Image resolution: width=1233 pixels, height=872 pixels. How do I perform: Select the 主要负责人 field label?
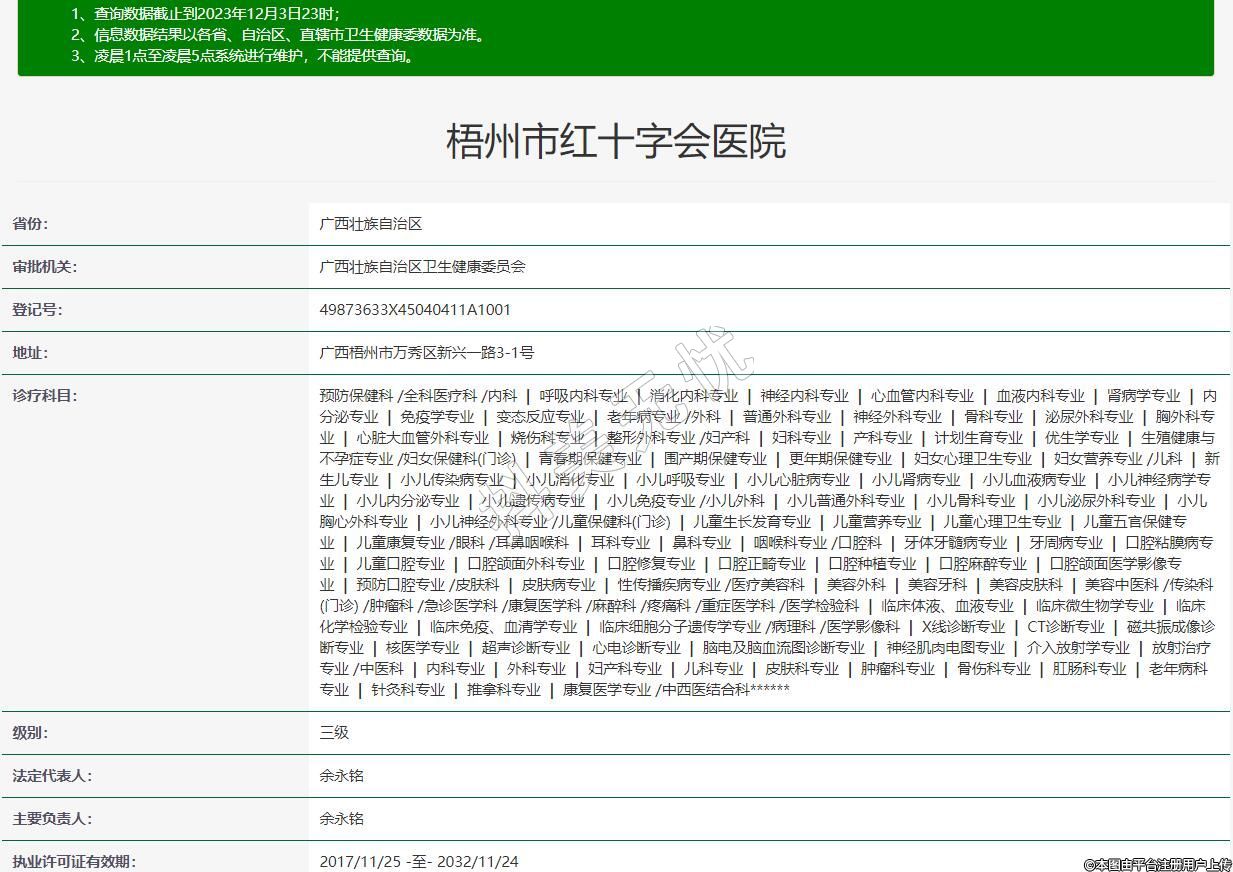pyautogui.click(x=51, y=819)
